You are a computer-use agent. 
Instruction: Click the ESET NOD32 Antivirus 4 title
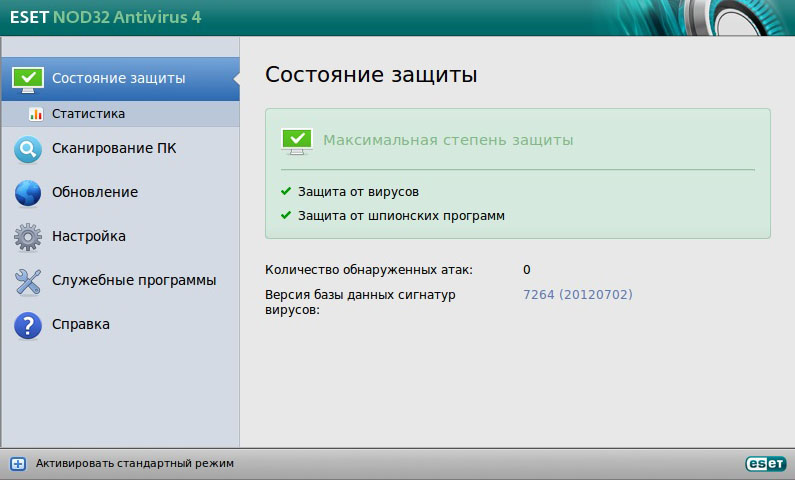coord(105,17)
